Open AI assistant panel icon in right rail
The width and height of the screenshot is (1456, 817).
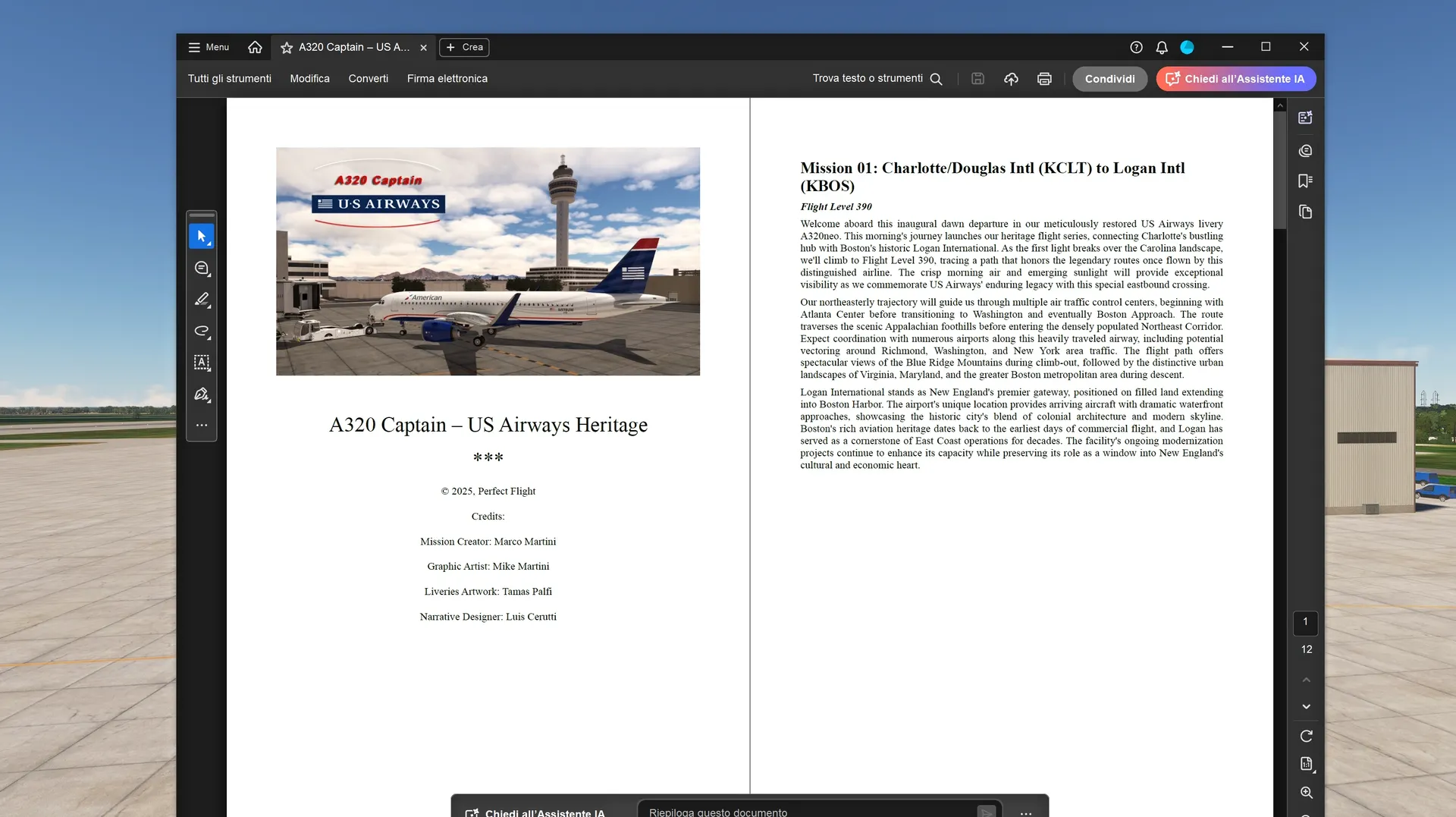pyautogui.click(x=1305, y=118)
